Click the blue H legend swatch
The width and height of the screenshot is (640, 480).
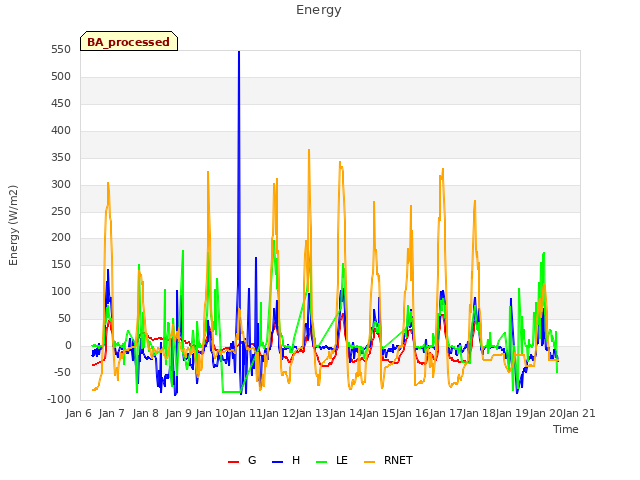click(x=277, y=462)
